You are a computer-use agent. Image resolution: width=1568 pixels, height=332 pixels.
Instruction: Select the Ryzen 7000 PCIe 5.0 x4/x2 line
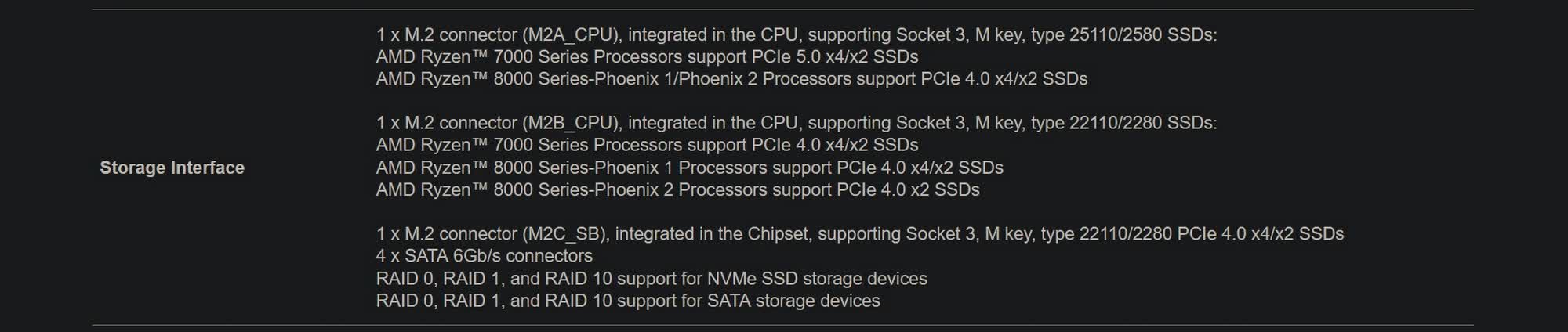pos(647,57)
